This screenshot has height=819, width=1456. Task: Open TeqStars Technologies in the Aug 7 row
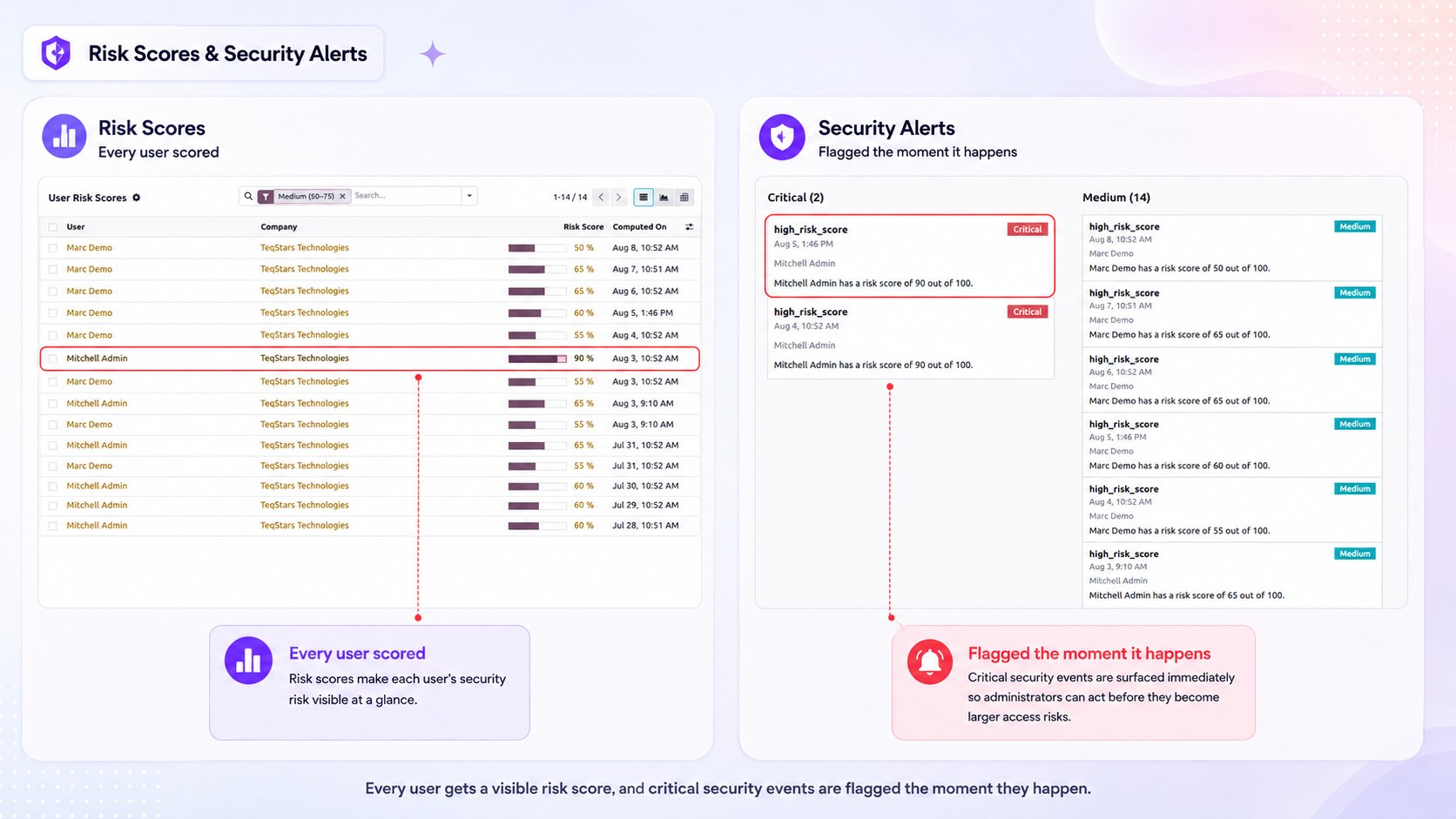click(304, 269)
